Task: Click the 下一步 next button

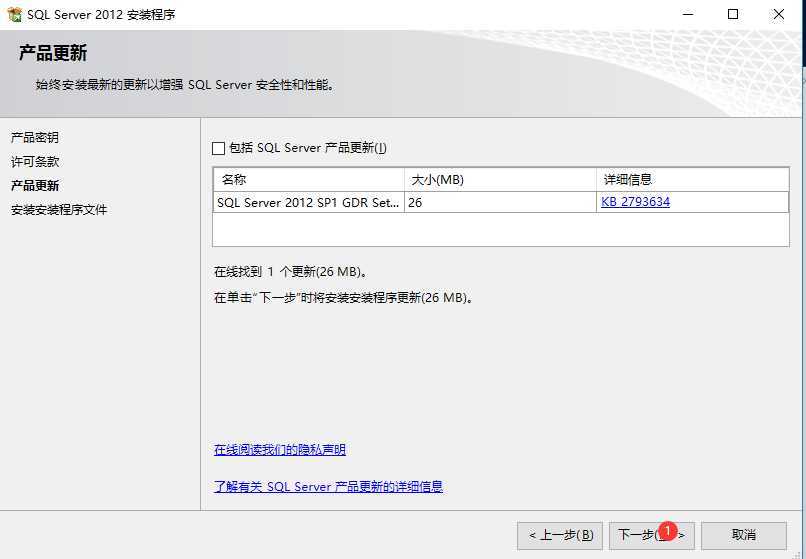Action: pos(652,535)
